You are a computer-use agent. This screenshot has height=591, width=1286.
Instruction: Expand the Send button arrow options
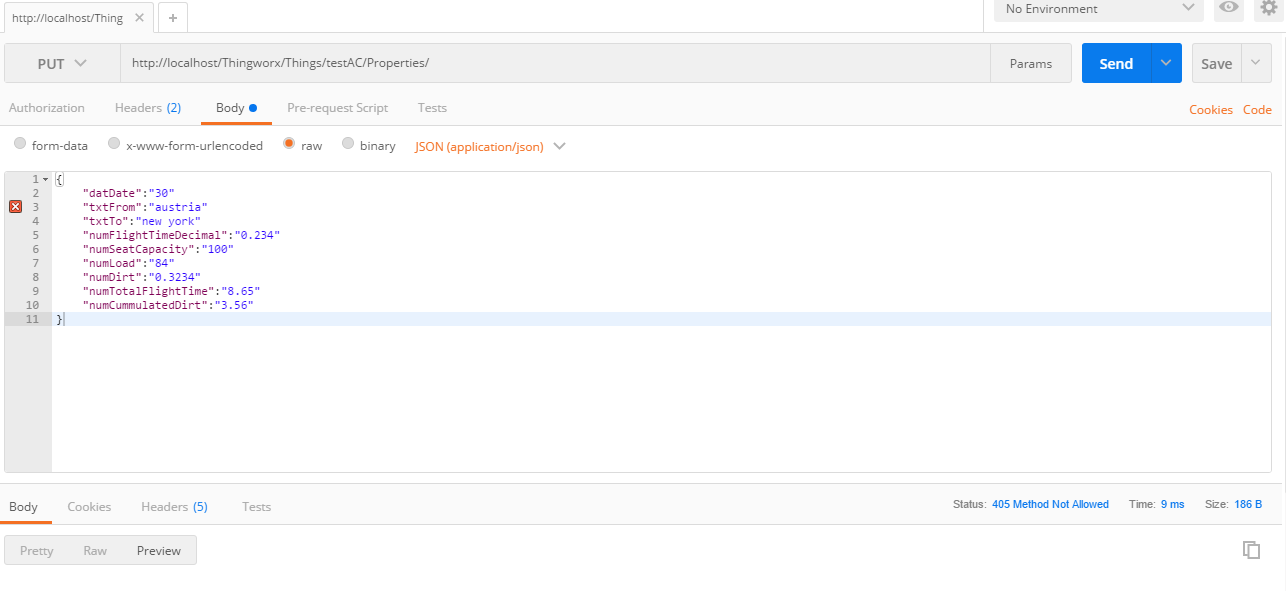[x=1166, y=63]
